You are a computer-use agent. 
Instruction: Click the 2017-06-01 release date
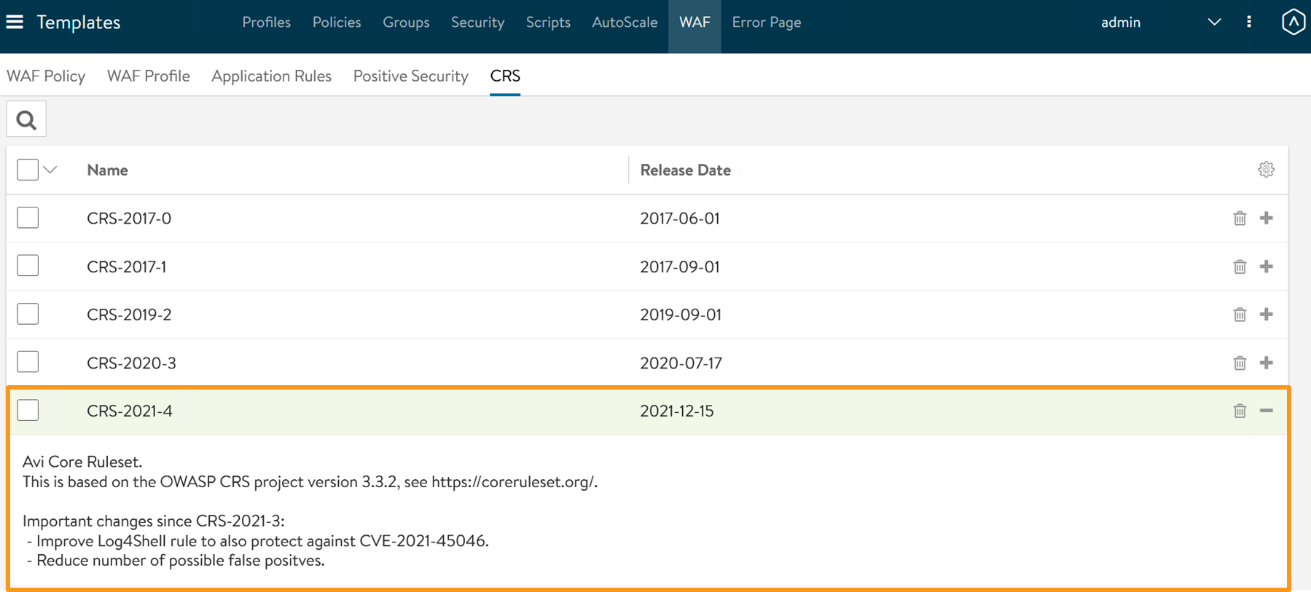(x=680, y=218)
